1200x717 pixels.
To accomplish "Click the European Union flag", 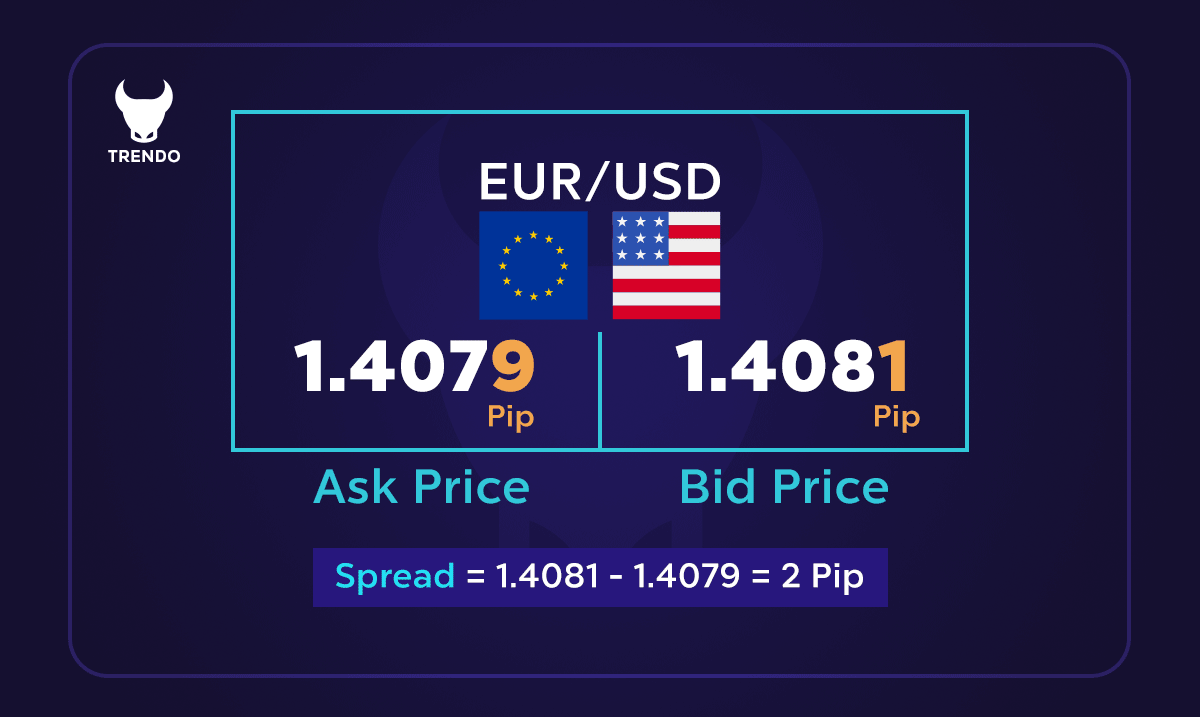I will pos(533,265).
